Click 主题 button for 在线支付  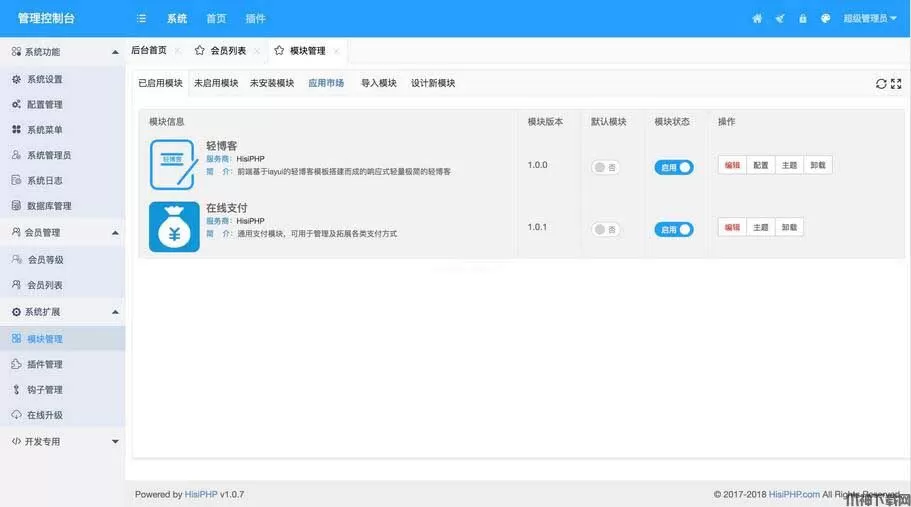pos(761,227)
